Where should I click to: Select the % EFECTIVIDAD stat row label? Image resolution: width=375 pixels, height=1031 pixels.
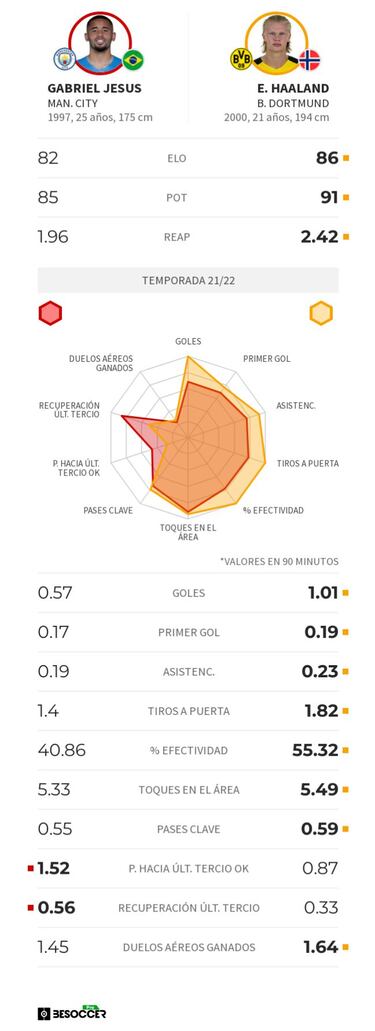click(x=189, y=750)
